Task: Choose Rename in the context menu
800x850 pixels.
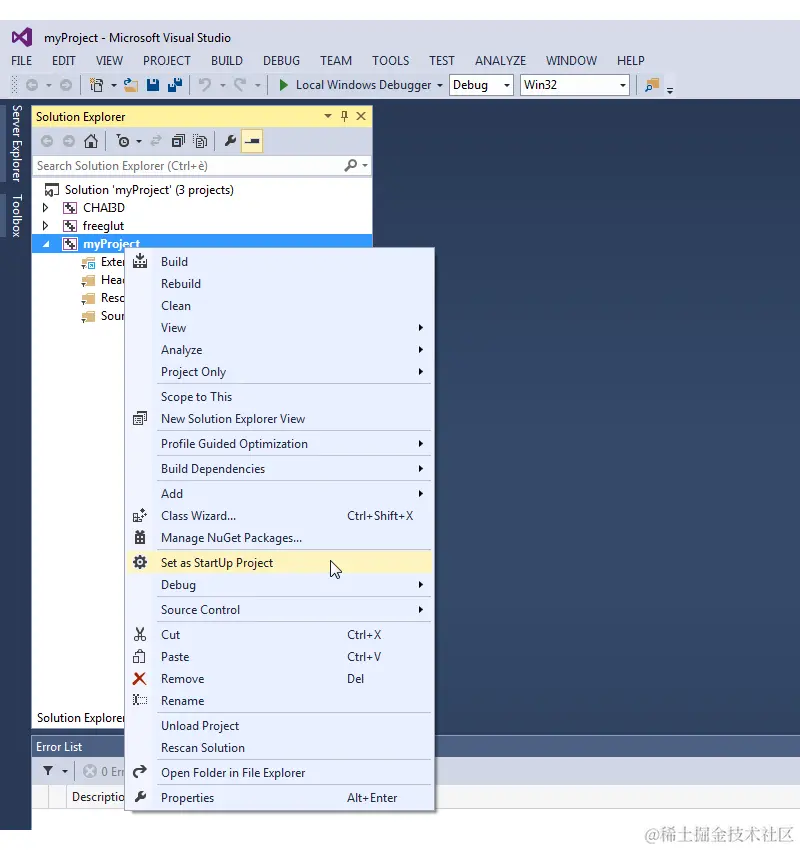Action: tap(279, 701)
